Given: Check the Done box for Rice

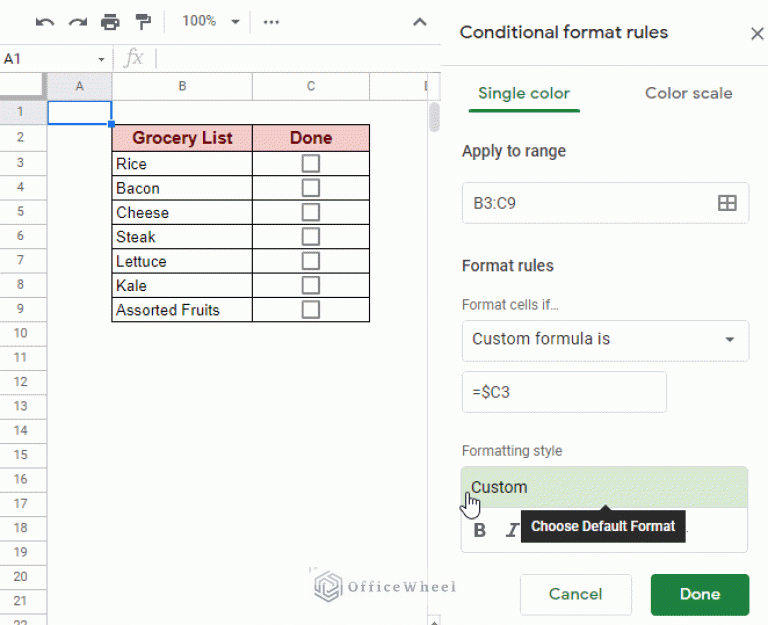Looking at the screenshot, I should tap(310, 164).
